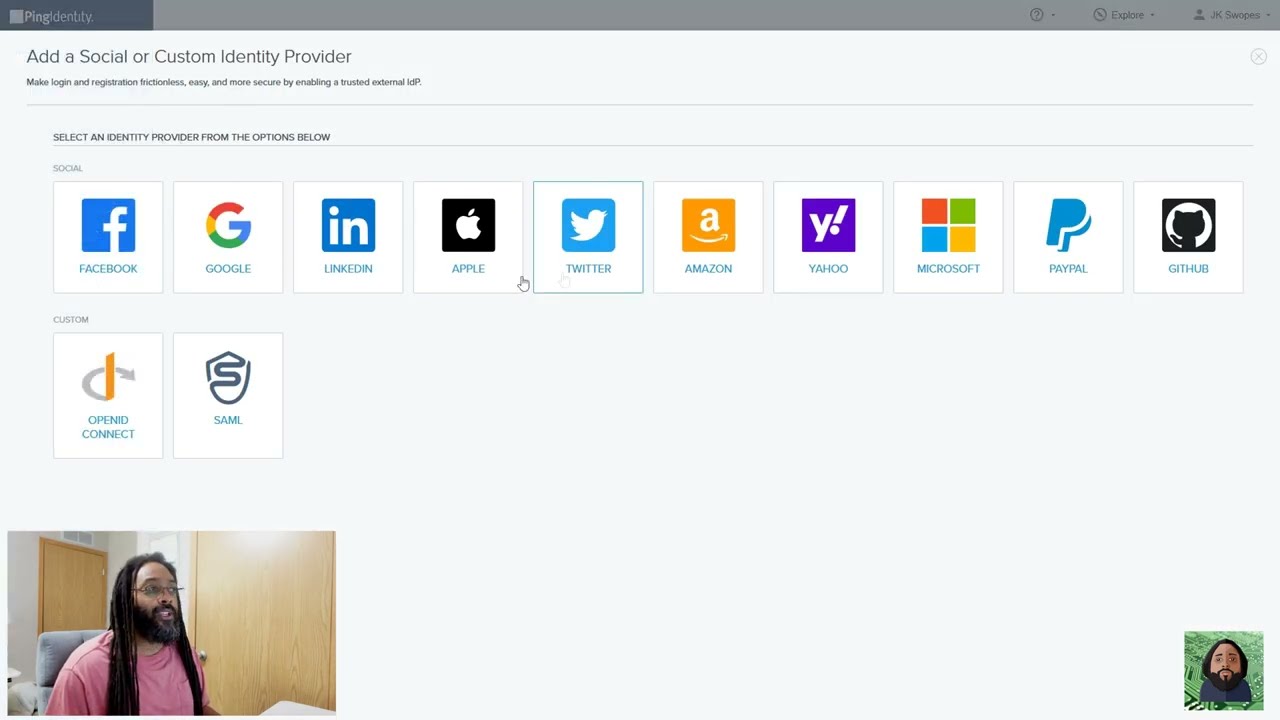Image resolution: width=1280 pixels, height=720 pixels.
Task: Open the help question mark menu
Action: [1042, 15]
